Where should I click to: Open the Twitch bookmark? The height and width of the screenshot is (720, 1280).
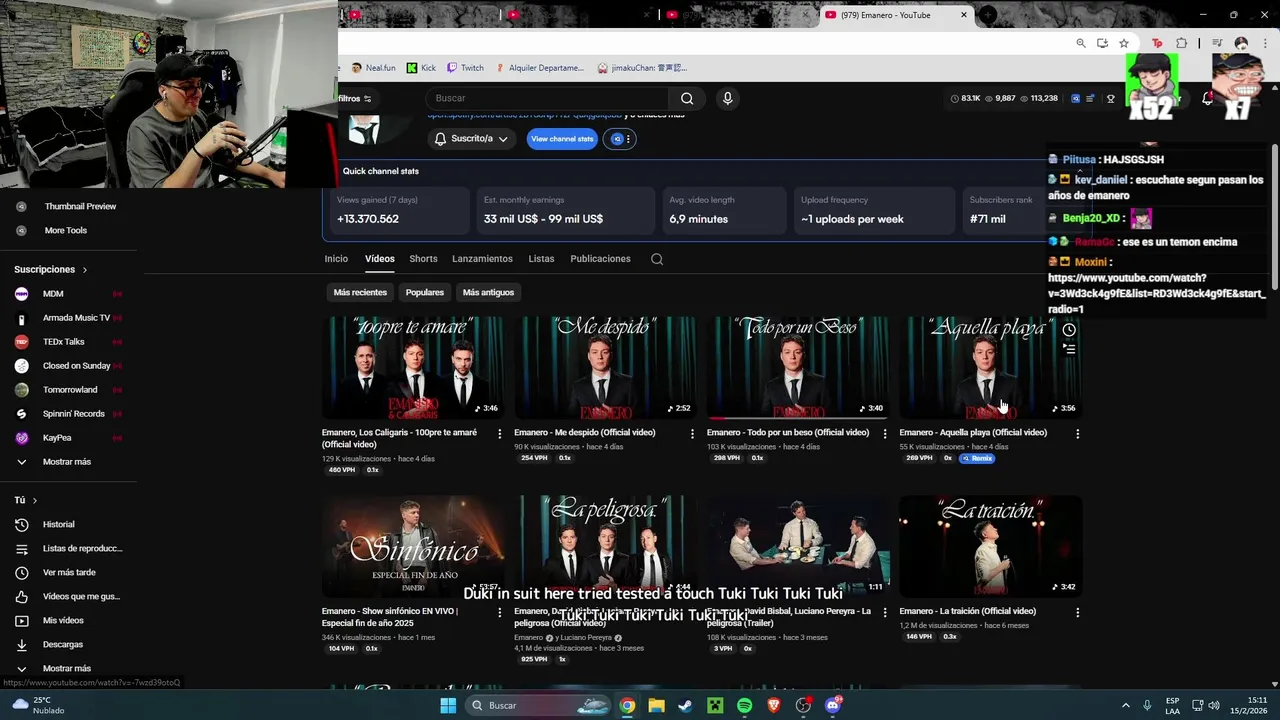click(465, 68)
